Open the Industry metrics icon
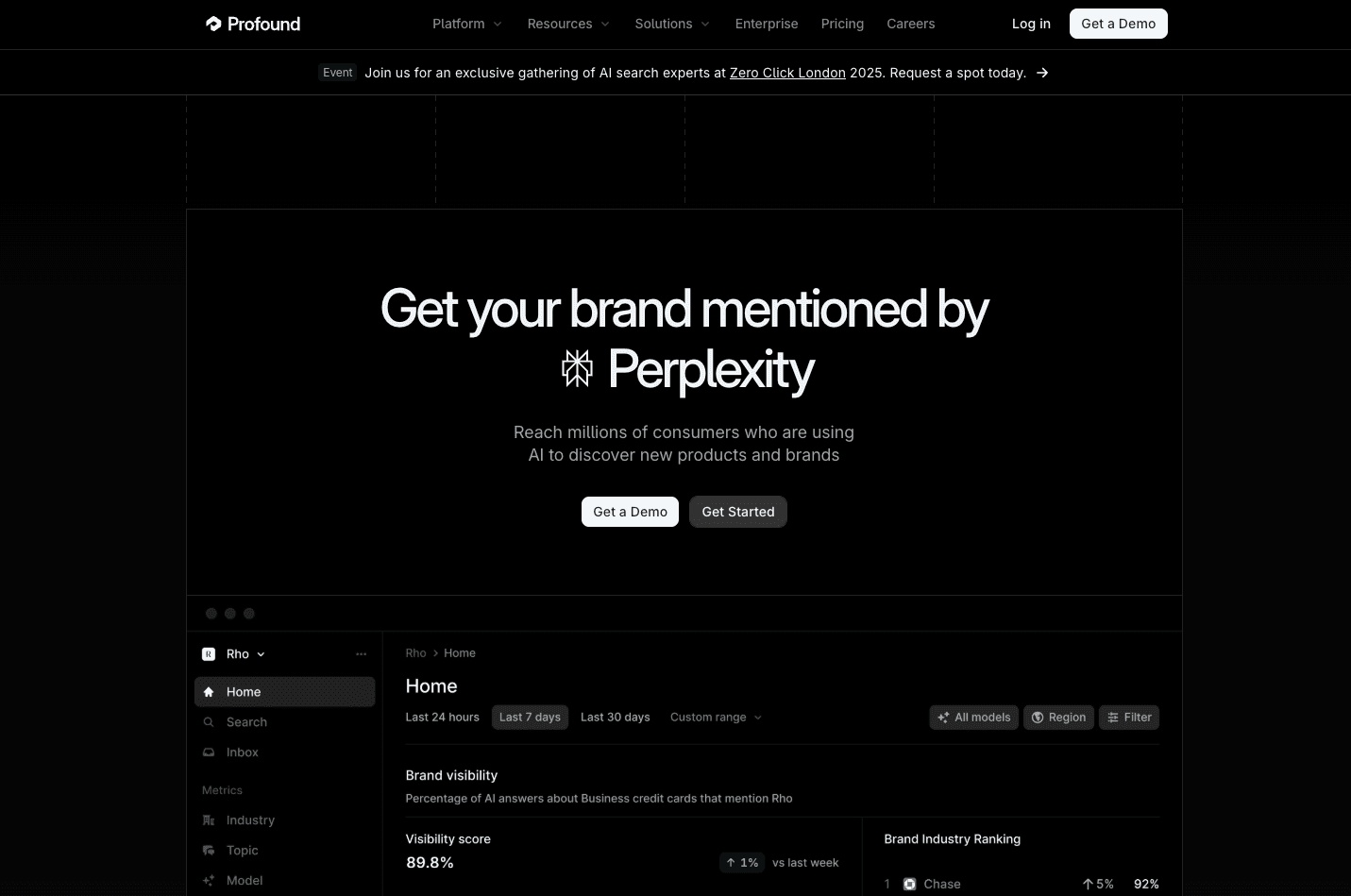1351x896 pixels. click(x=209, y=820)
